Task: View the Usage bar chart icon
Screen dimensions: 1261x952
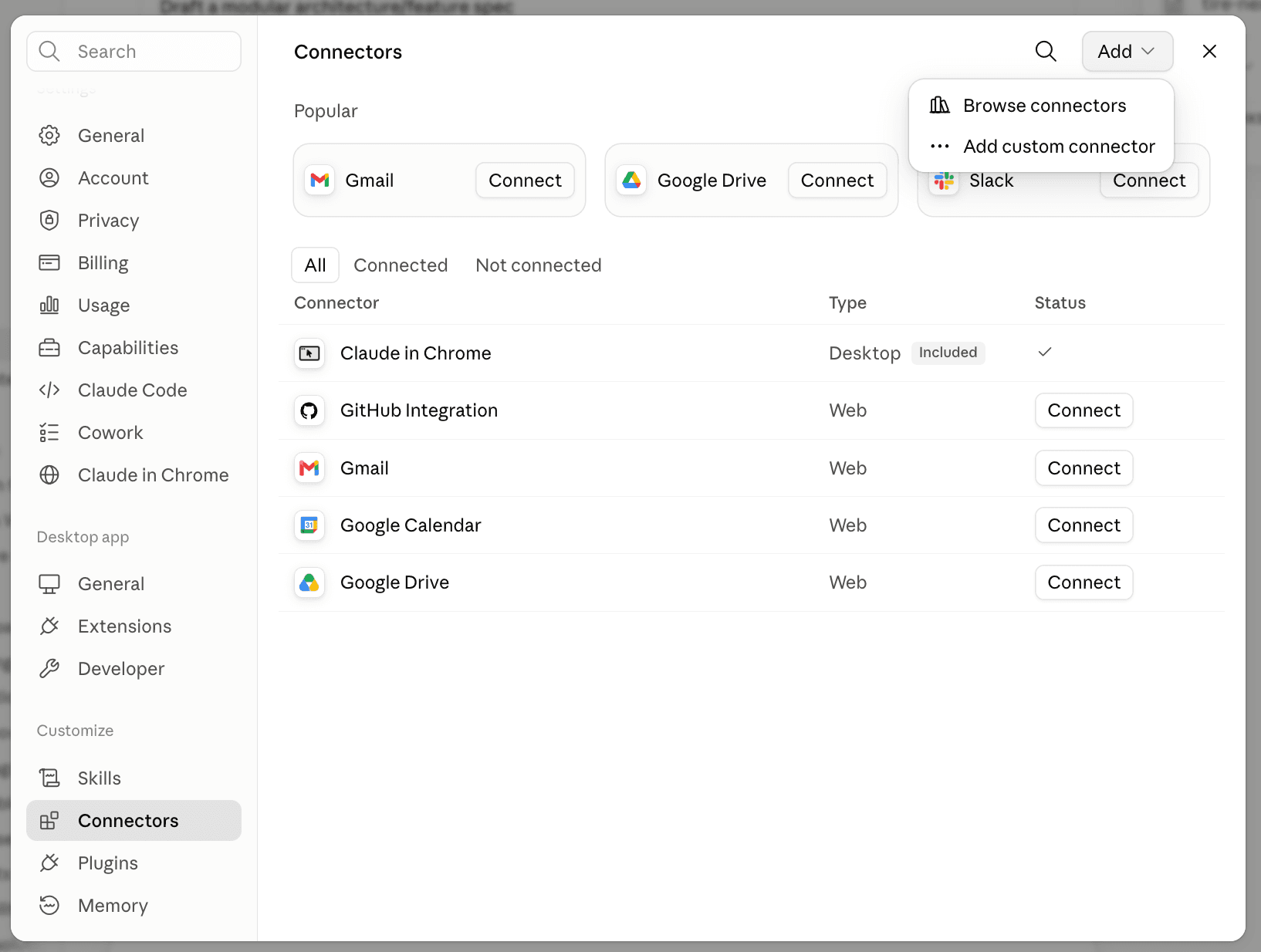Action: click(x=49, y=306)
